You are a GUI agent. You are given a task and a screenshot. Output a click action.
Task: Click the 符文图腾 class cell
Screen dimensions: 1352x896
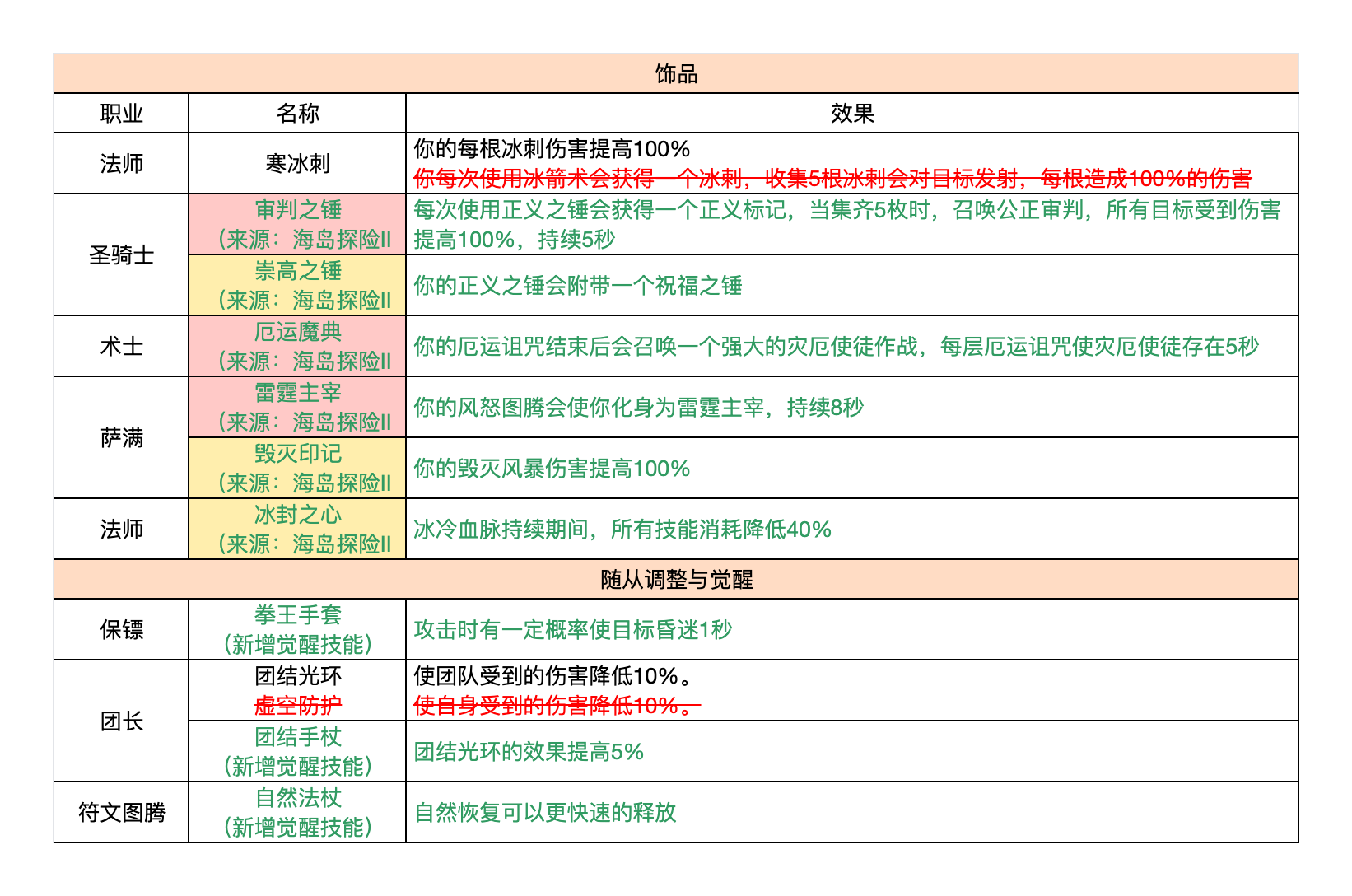pyautogui.click(x=121, y=812)
